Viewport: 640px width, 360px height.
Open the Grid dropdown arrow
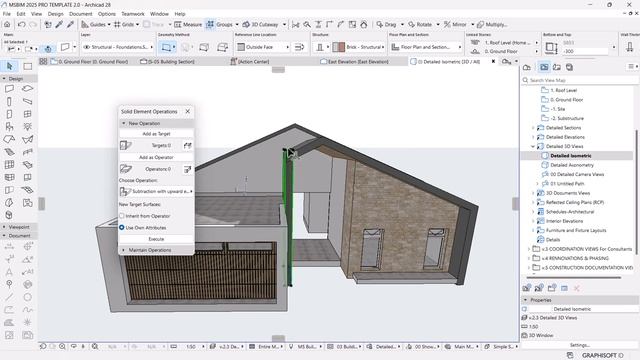coord(137,24)
